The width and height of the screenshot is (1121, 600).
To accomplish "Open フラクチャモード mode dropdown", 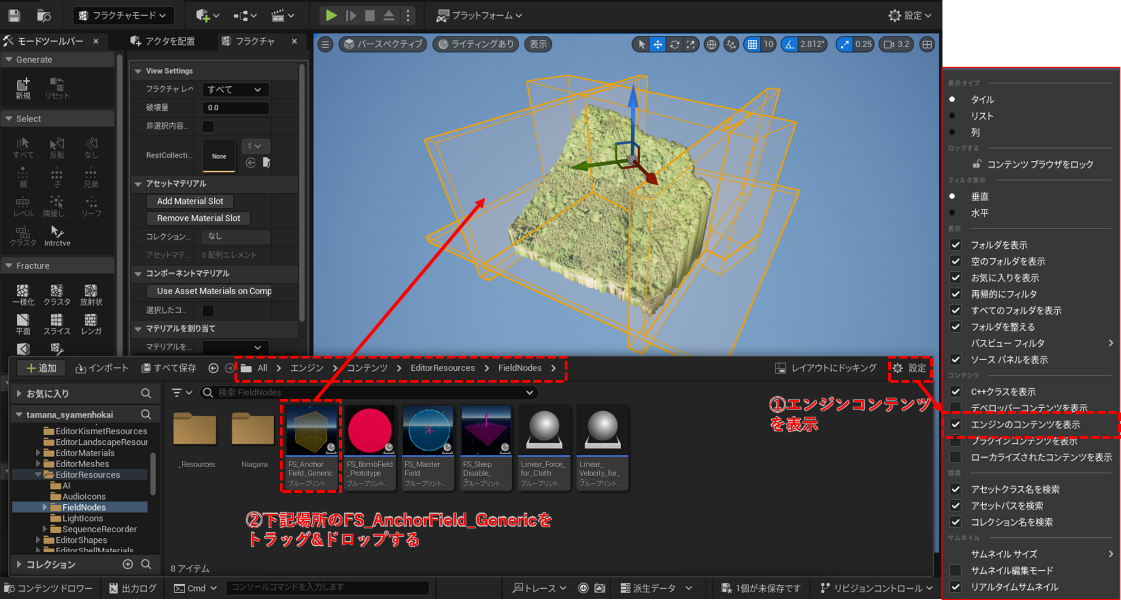I will pyautogui.click(x=123, y=16).
